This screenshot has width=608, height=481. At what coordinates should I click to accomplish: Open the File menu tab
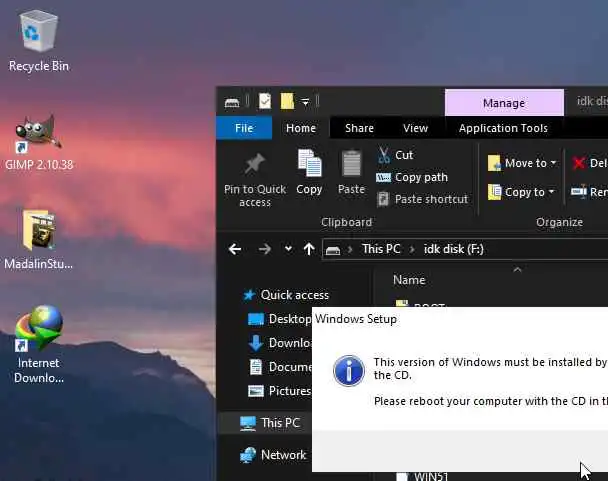tap(244, 128)
